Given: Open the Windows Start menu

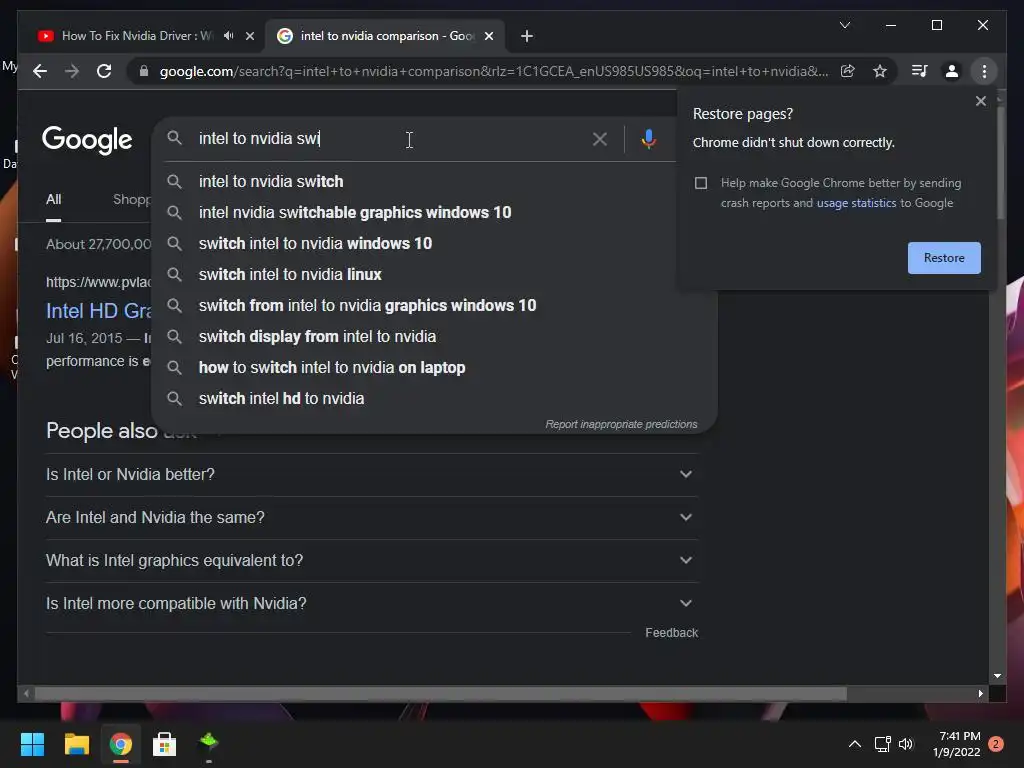Looking at the screenshot, I should (x=33, y=744).
